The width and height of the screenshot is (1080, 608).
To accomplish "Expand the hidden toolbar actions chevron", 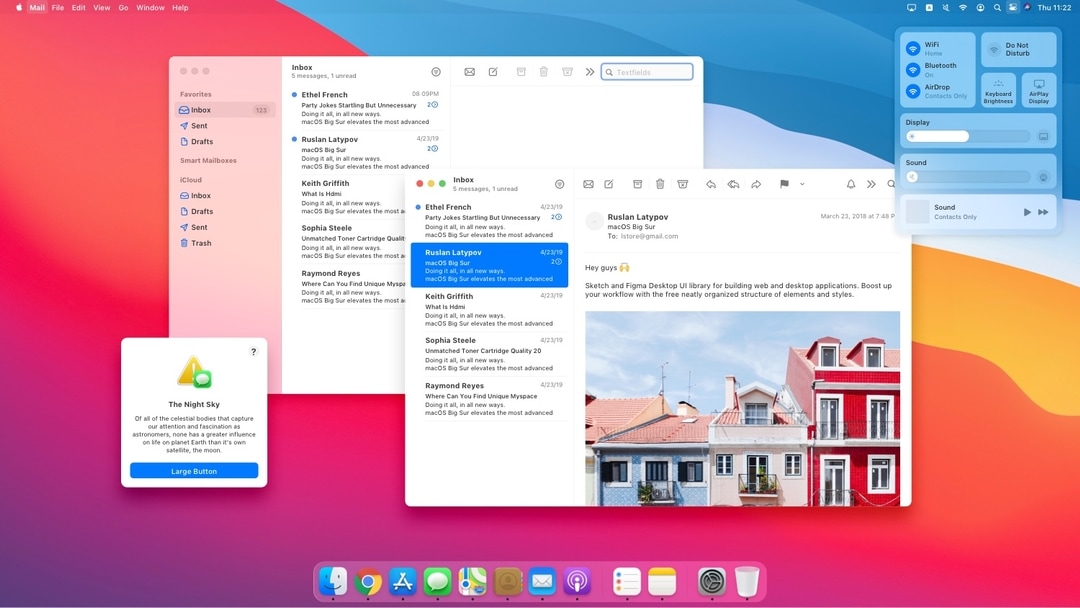I will (x=871, y=184).
